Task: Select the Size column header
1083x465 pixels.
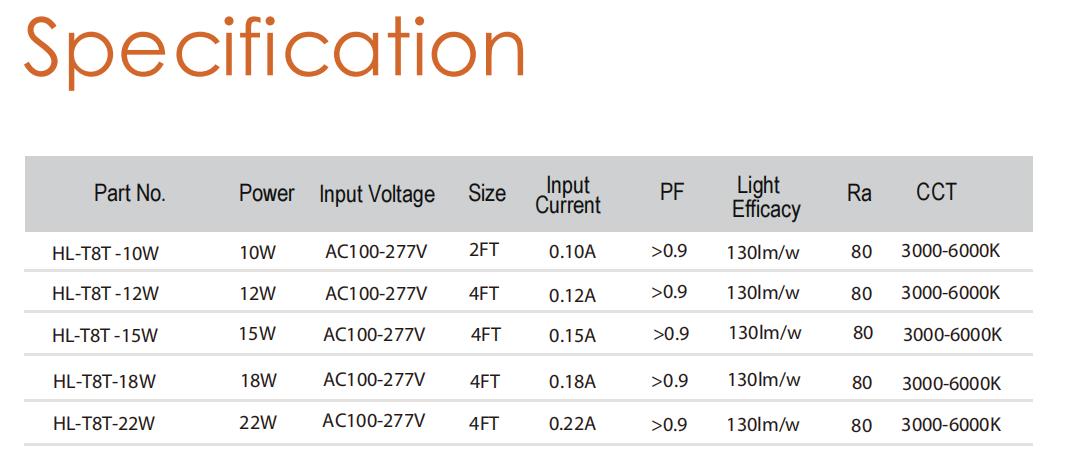Action: click(487, 193)
